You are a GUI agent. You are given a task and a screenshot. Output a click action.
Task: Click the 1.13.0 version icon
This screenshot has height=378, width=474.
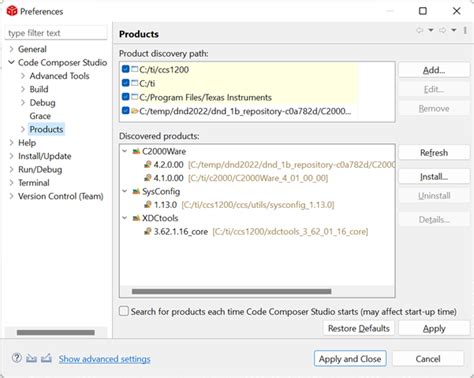[x=148, y=205]
